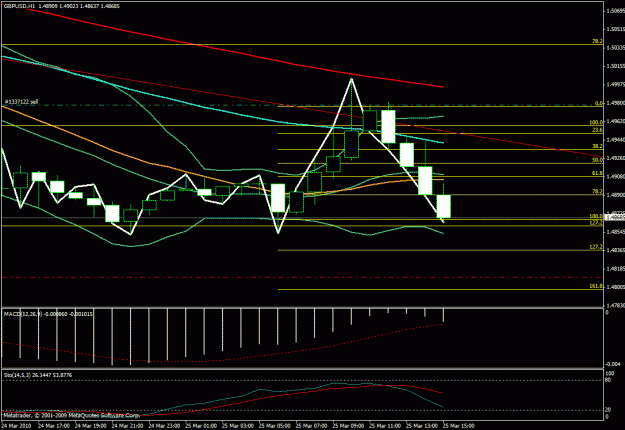Screen dimensions: 625x430
Task: Click the 1.50155 price axis label
Action: click(615, 66)
